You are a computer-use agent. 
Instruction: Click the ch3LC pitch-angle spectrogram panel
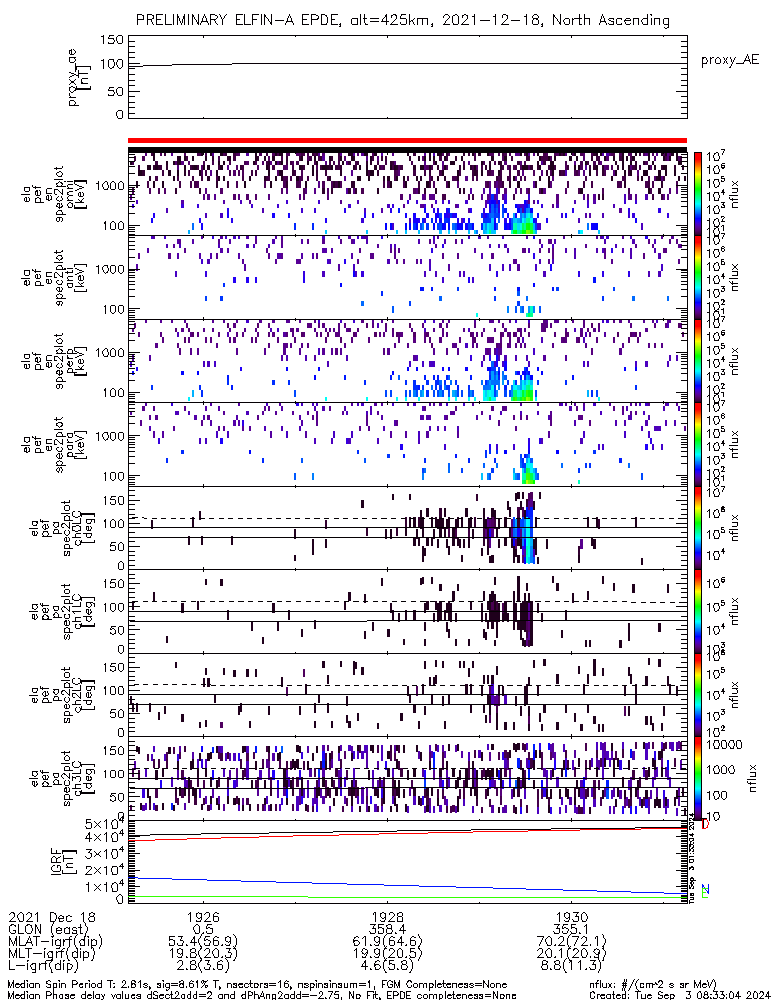pos(408,779)
